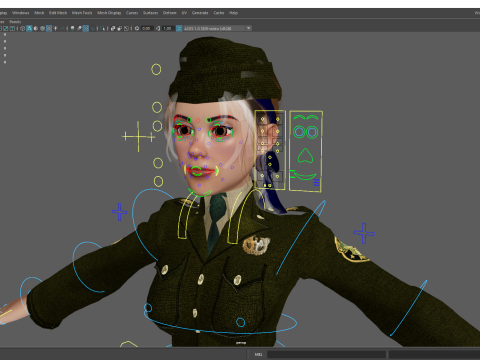
Task: Open the Cache menu
Action: (219, 13)
